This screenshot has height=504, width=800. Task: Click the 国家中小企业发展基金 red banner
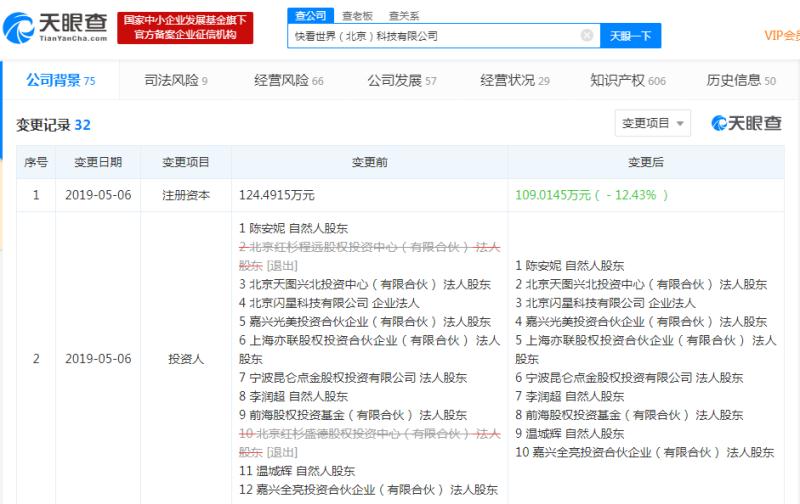click(184, 27)
